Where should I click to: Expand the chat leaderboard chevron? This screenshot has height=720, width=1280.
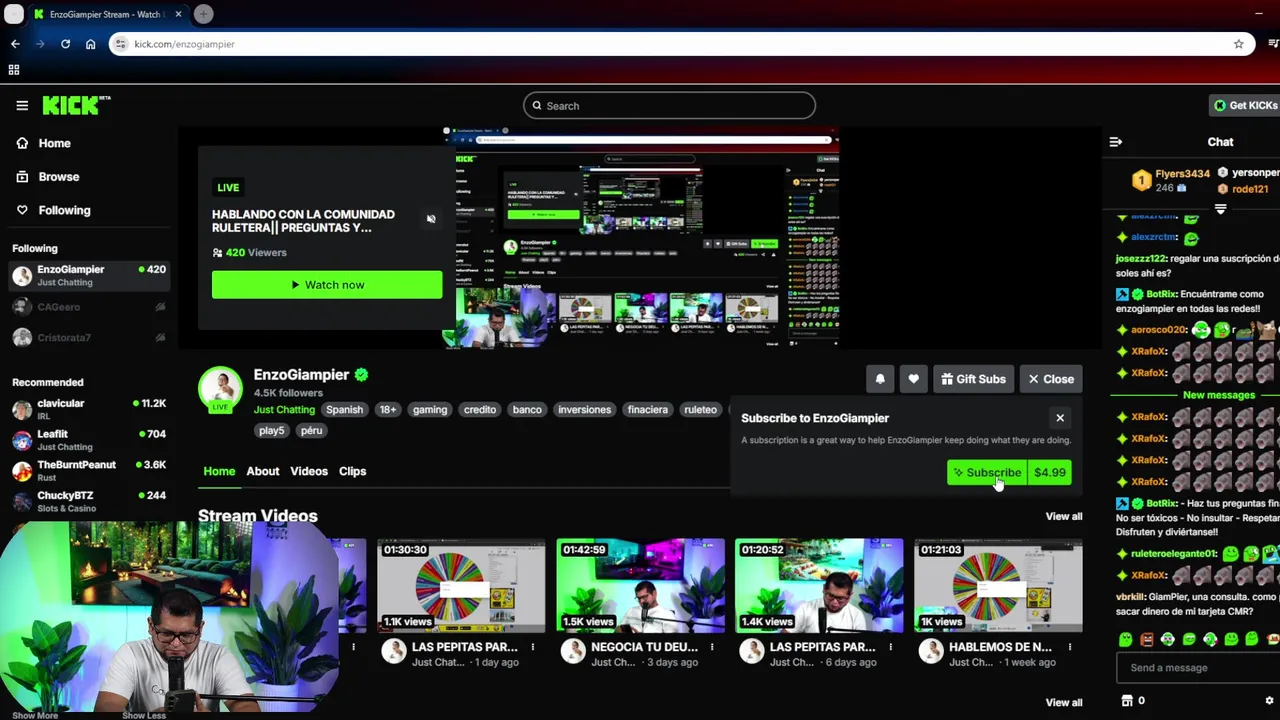[x=1220, y=209]
